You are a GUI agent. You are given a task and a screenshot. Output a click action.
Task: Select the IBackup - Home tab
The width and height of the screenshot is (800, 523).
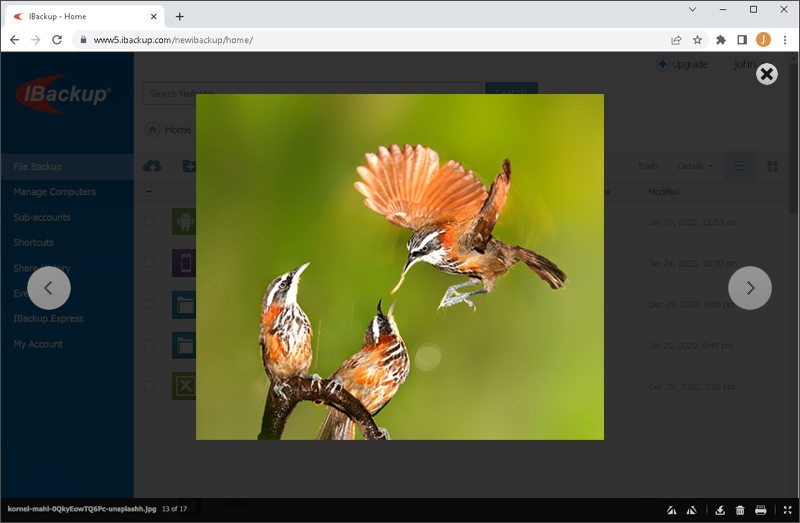click(x=85, y=16)
